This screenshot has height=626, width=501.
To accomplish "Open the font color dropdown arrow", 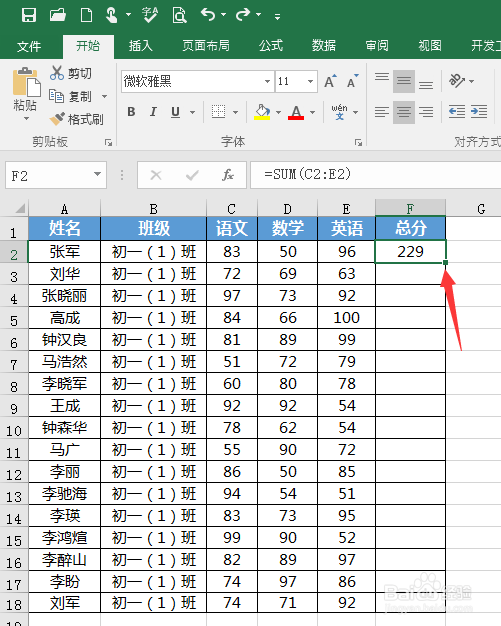I will point(313,112).
